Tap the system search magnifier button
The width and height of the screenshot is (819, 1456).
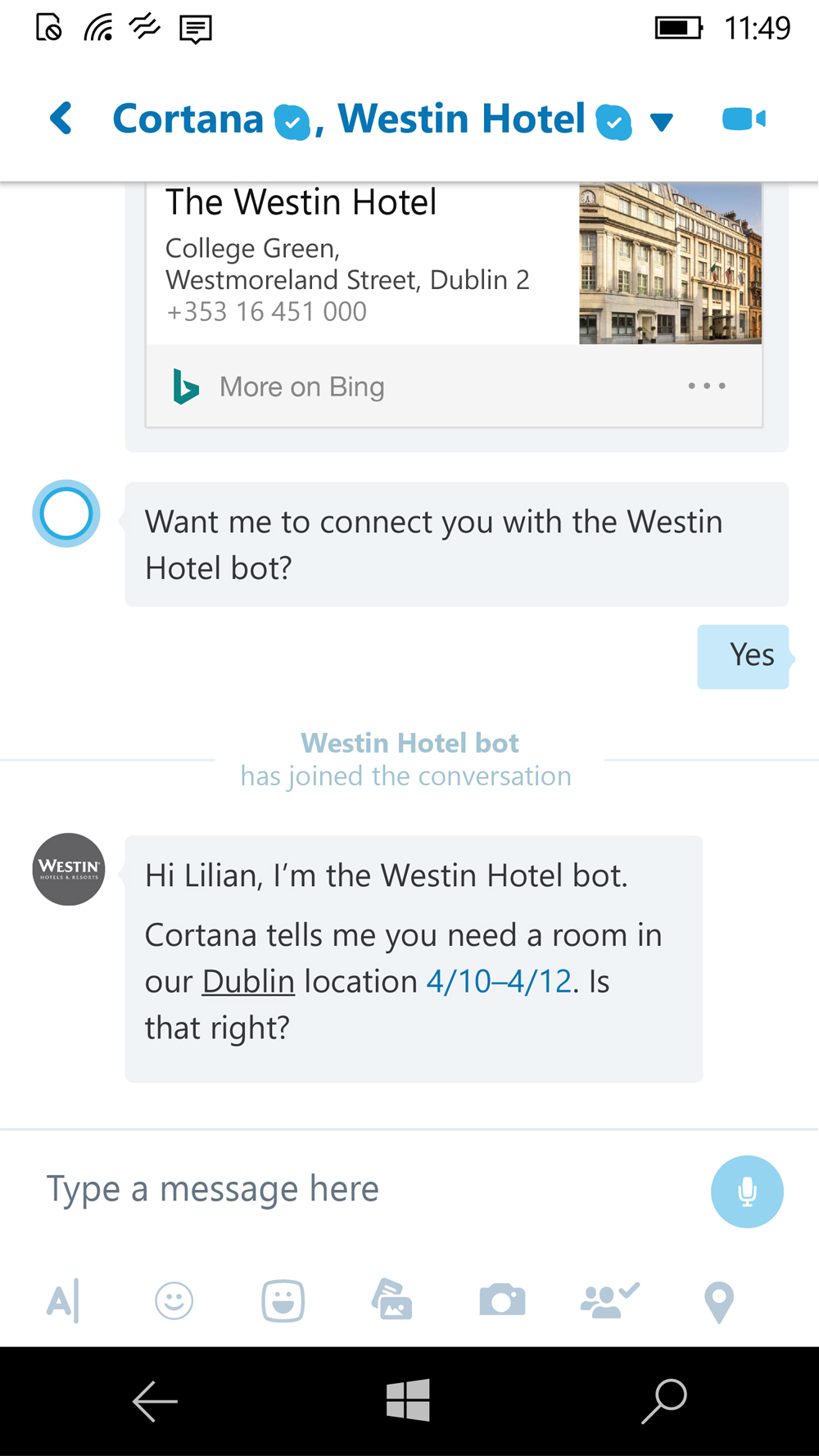click(x=664, y=1401)
